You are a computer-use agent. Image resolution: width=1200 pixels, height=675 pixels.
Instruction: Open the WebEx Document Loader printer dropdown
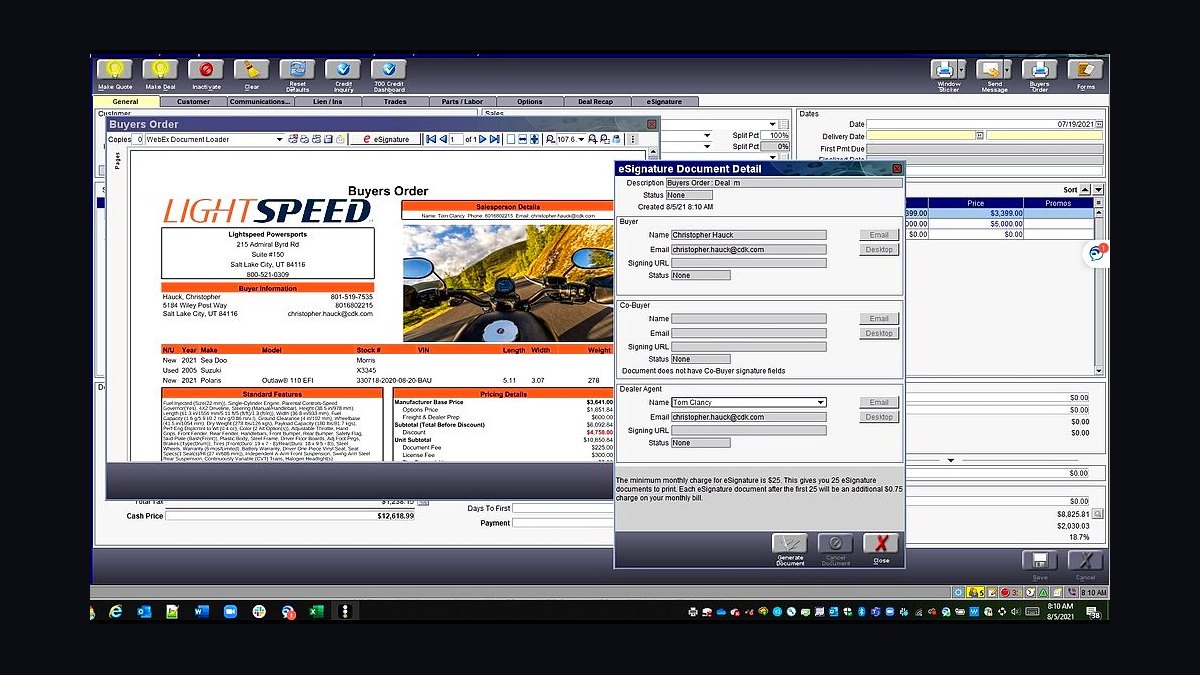point(279,140)
